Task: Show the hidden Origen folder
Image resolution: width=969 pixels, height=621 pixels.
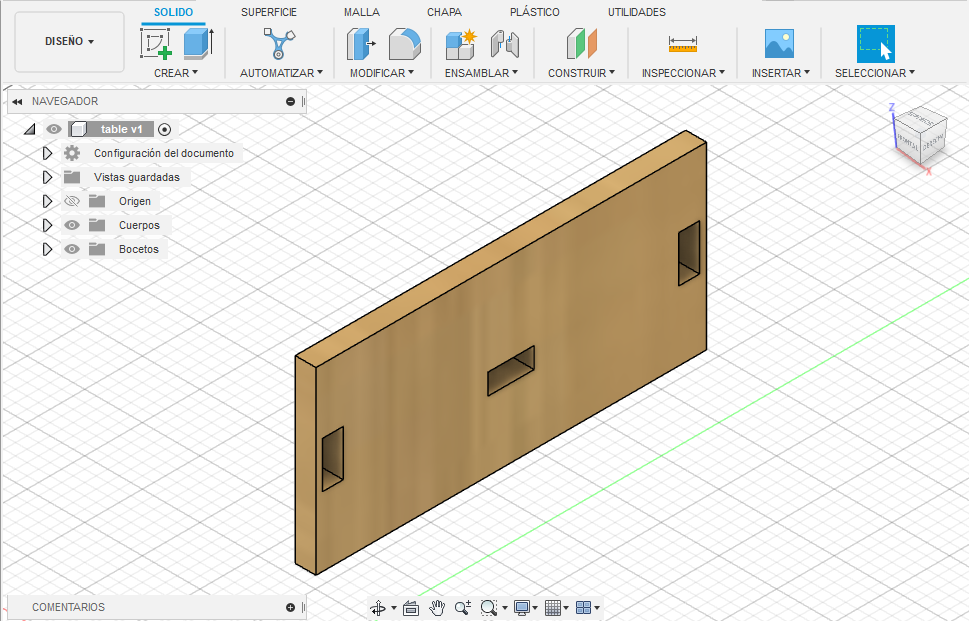Action: coord(72,201)
